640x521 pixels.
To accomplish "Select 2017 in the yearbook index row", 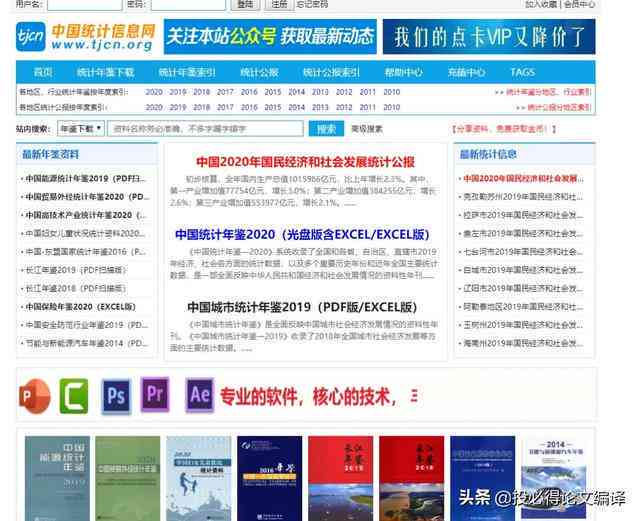I will pyautogui.click(x=225, y=92).
